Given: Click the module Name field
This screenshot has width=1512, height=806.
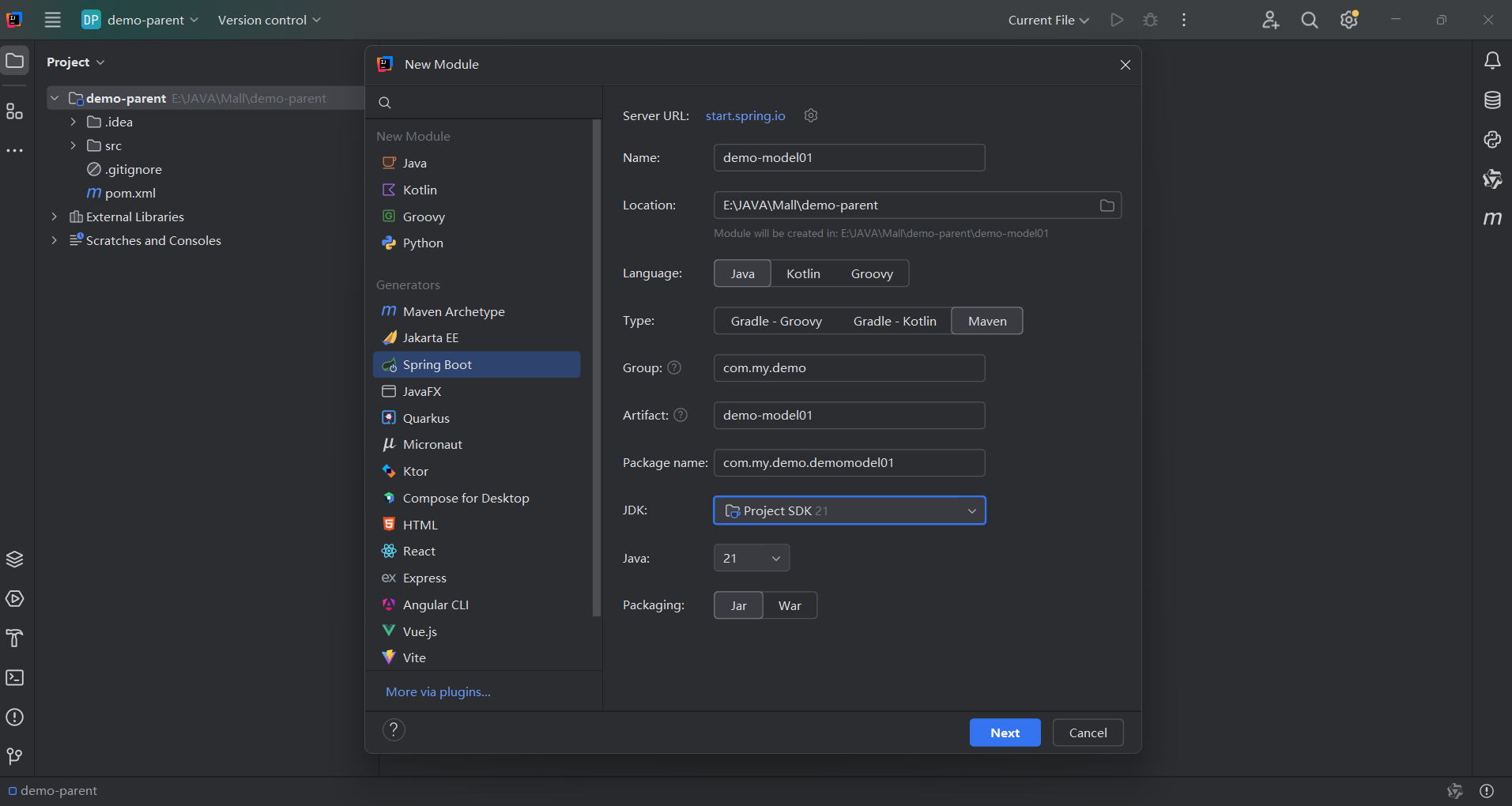Looking at the screenshot, I should (850, 157).
